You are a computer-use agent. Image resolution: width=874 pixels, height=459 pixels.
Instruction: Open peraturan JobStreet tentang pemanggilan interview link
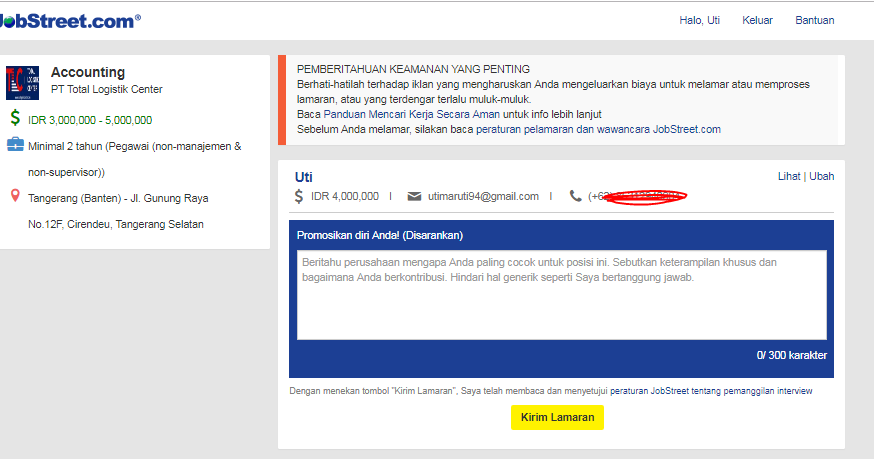711,391
